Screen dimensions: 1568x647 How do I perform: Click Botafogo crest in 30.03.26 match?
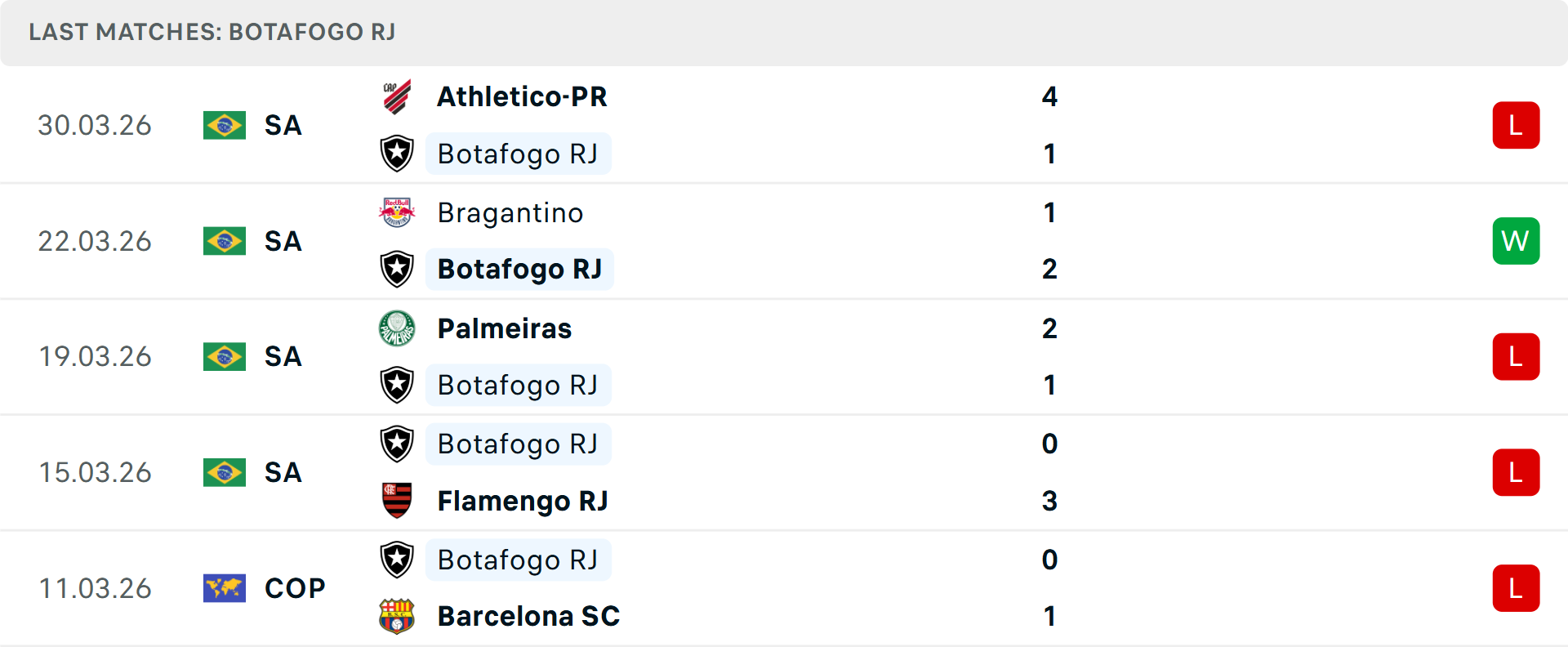tap(397, 154)
